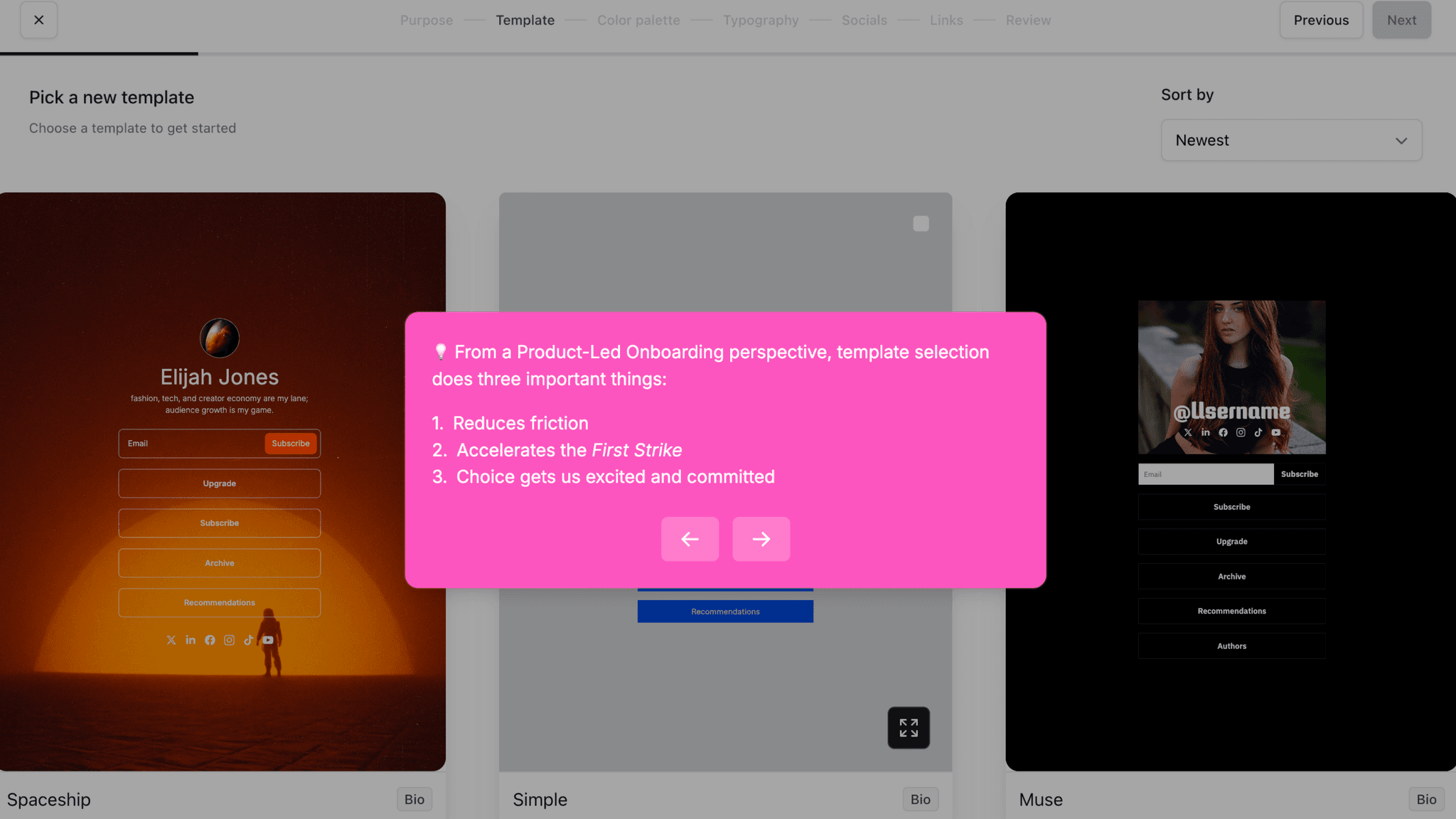Click the Bio toggle on the Simple card
1456x819 pixels.
[920, 798]
